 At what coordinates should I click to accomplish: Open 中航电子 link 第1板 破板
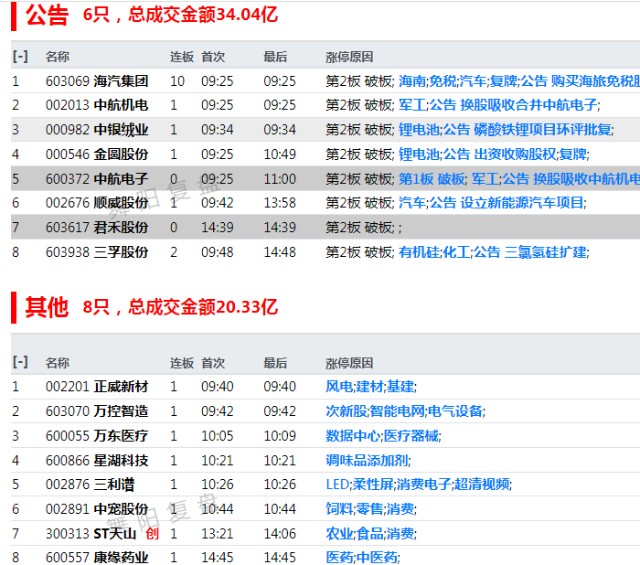432,178
